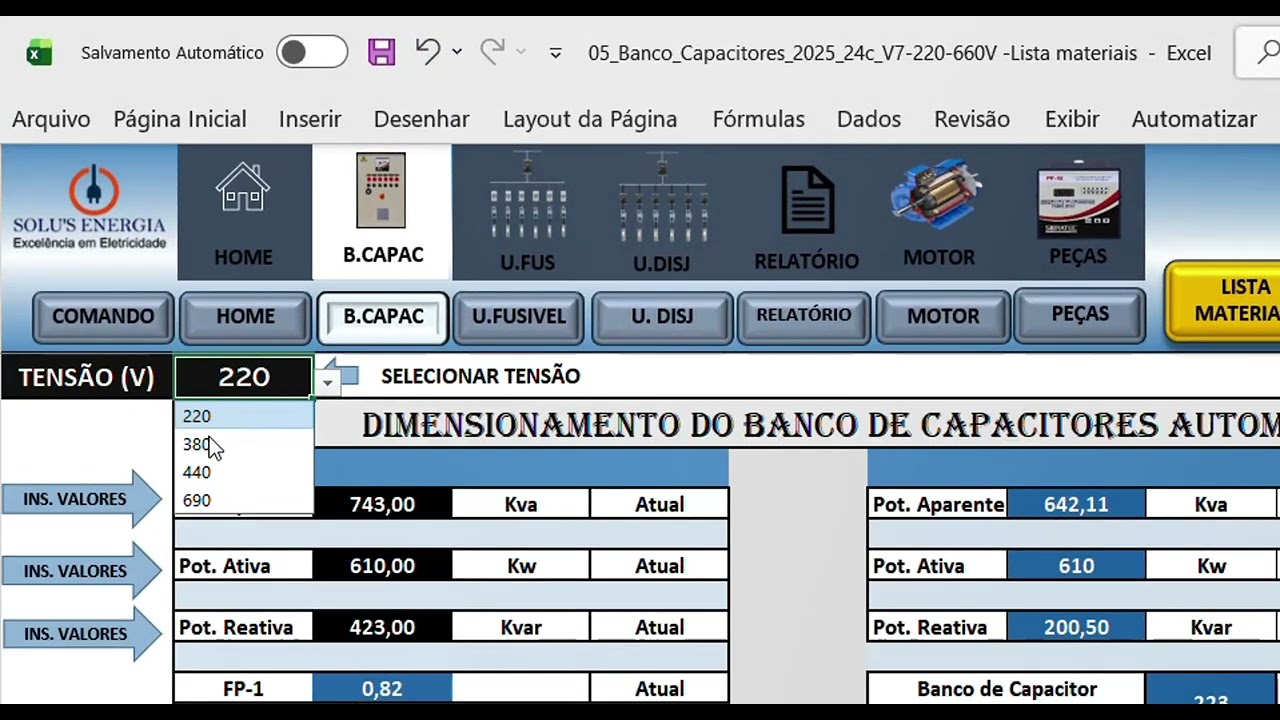1280x720 pixels.
Task: Click the Pot. Aparente 642,11 cell
Action: [x=1076, y=504]
